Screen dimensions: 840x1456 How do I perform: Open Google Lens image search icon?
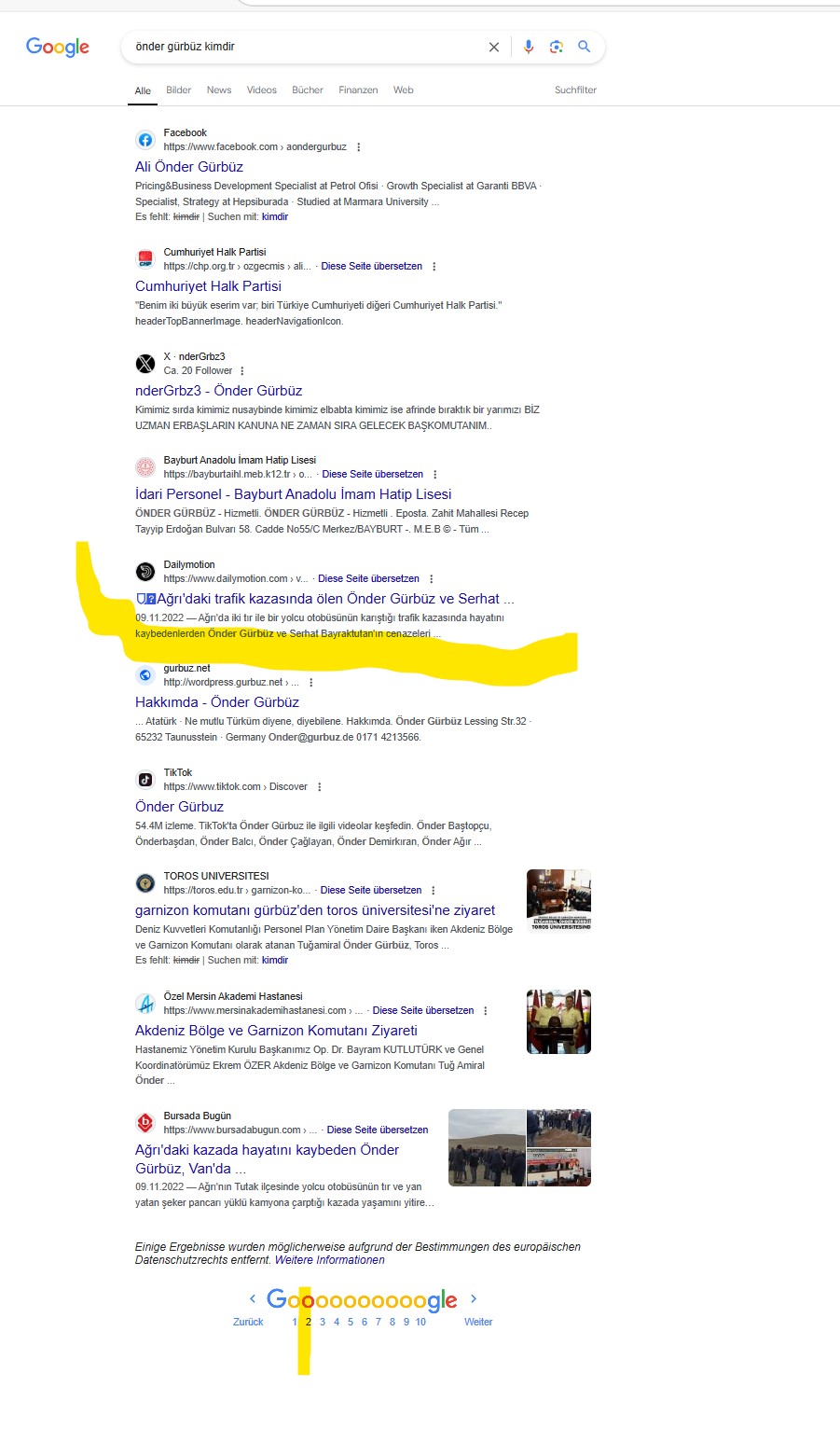(x=557, y=47)
